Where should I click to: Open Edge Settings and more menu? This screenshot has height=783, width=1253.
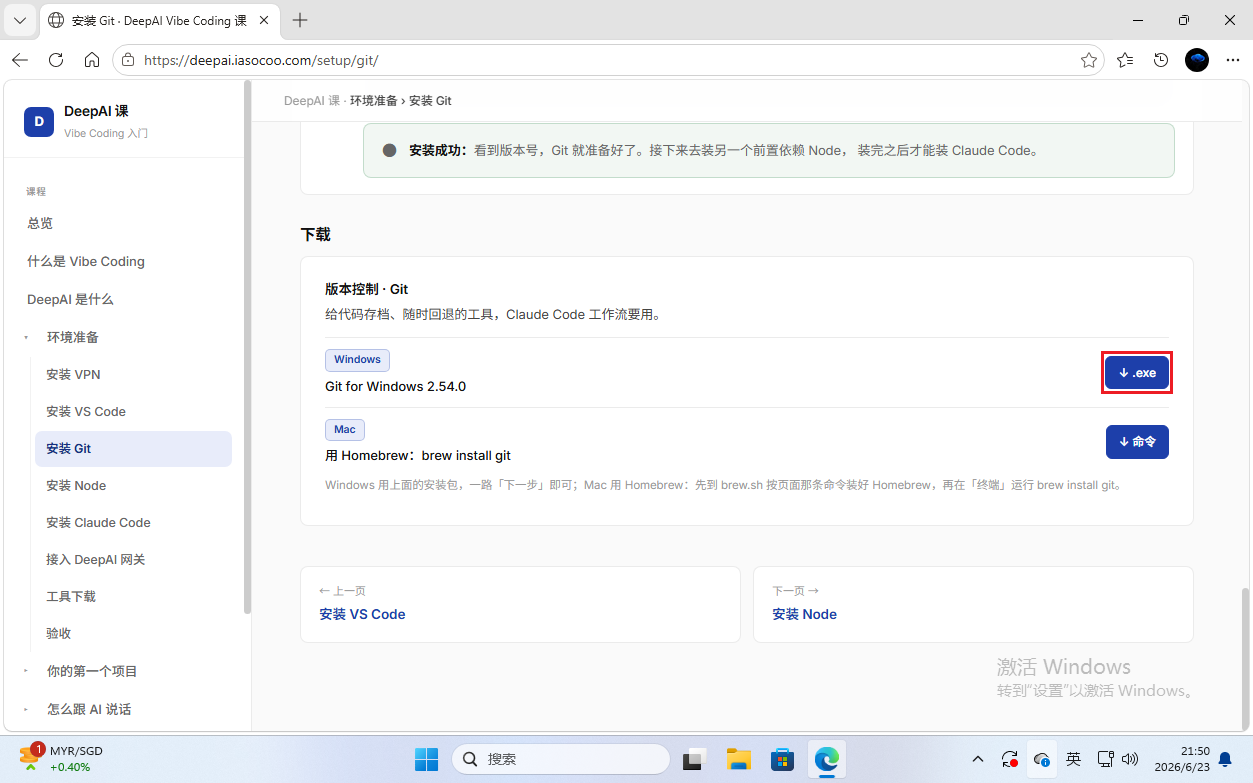pos(1232,60)
